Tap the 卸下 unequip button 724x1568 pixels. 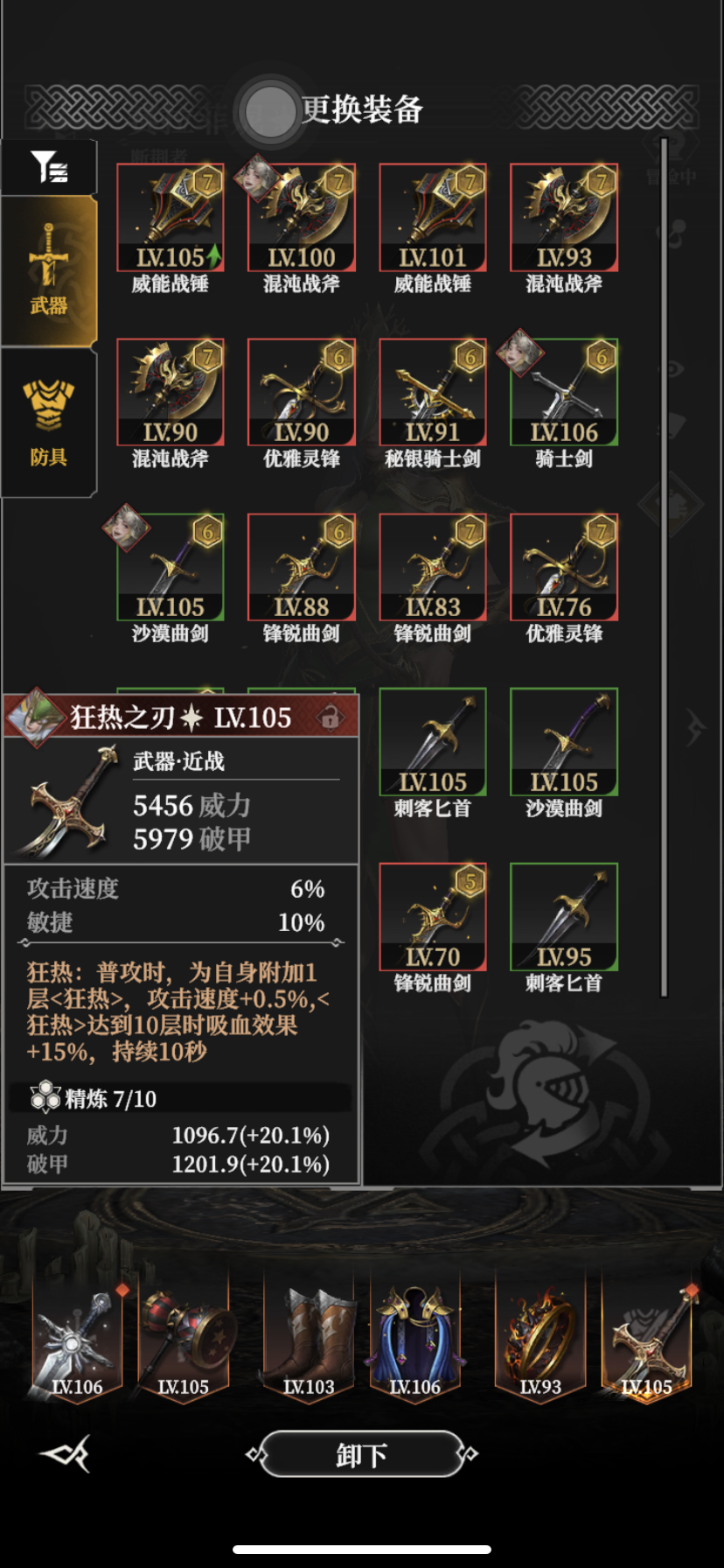(362, 1454)
